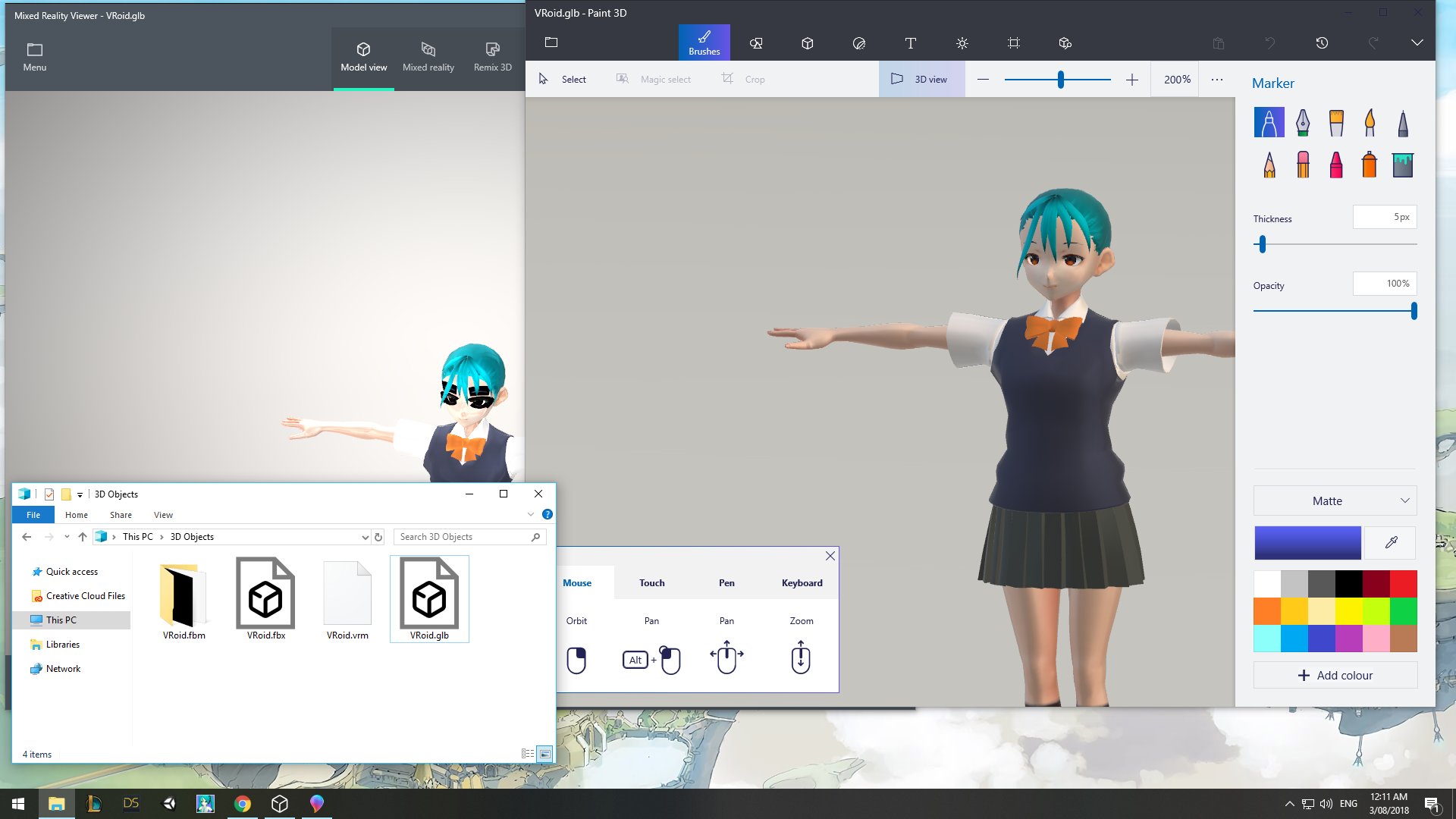Pick the red colour swatch

point(1403,584)
